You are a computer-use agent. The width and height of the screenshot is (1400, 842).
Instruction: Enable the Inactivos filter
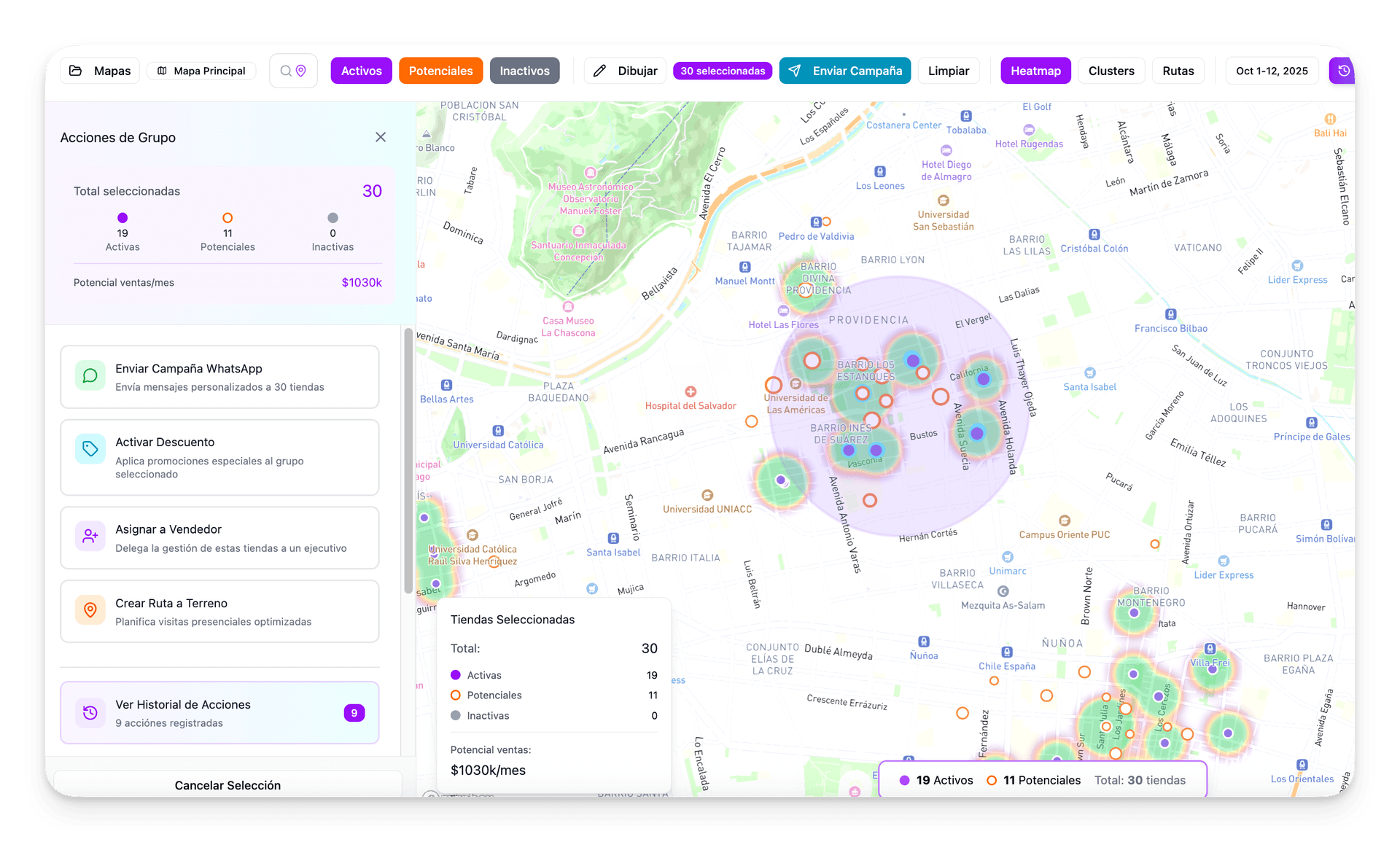click(x=524, y=71)
